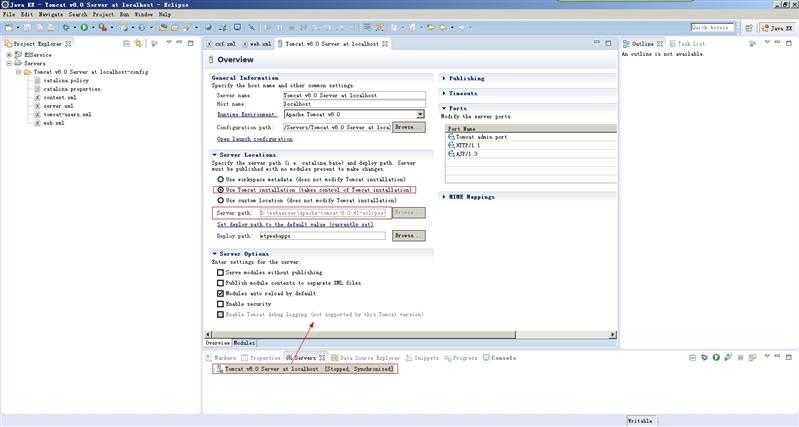Click Tomcat server icon in Servers view row
Image resolution: width=799 pixels, height=427 pixels.
pyautogui.click(x=220, y=368)
